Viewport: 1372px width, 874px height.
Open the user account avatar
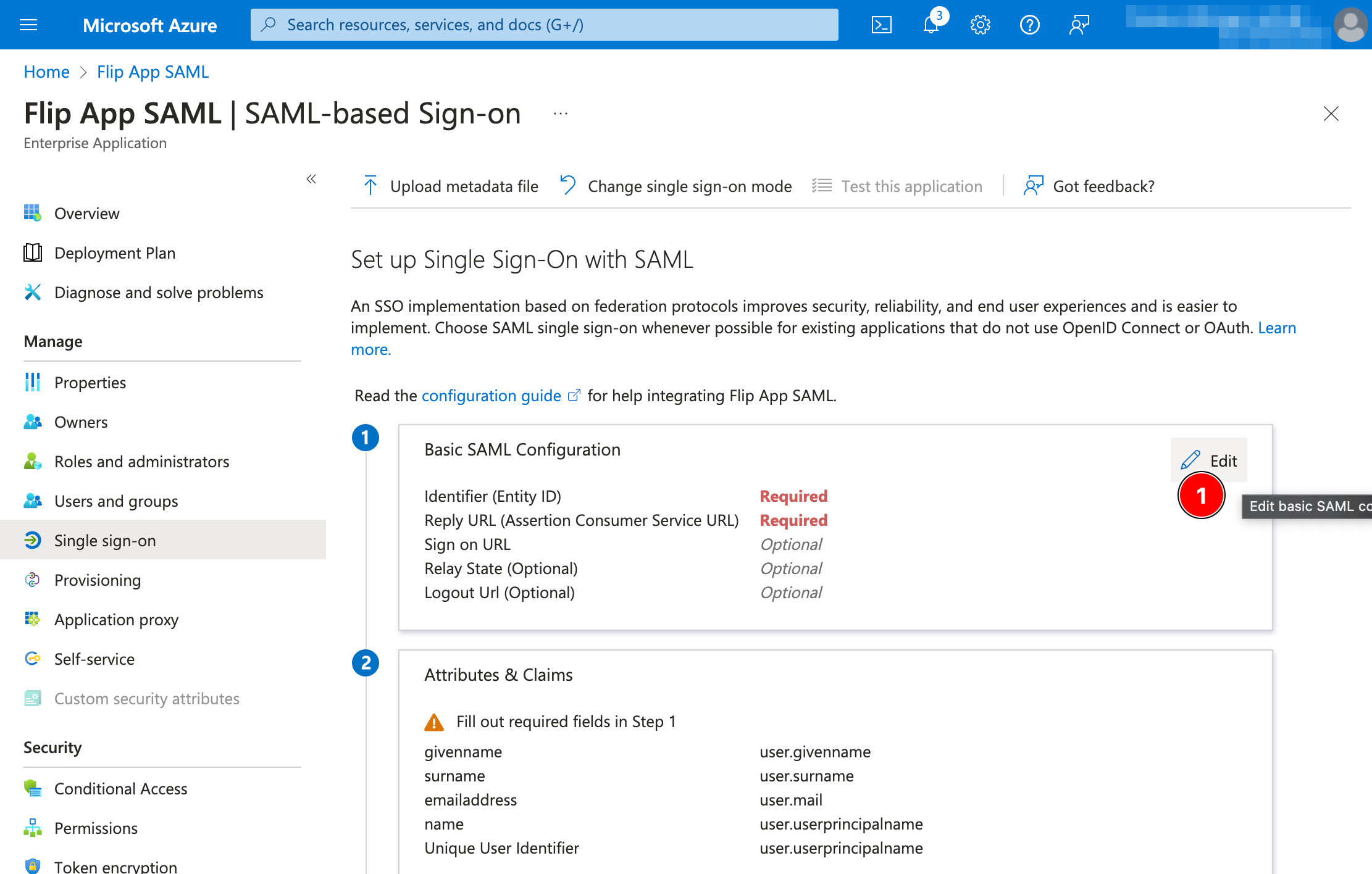[1350, 25]
